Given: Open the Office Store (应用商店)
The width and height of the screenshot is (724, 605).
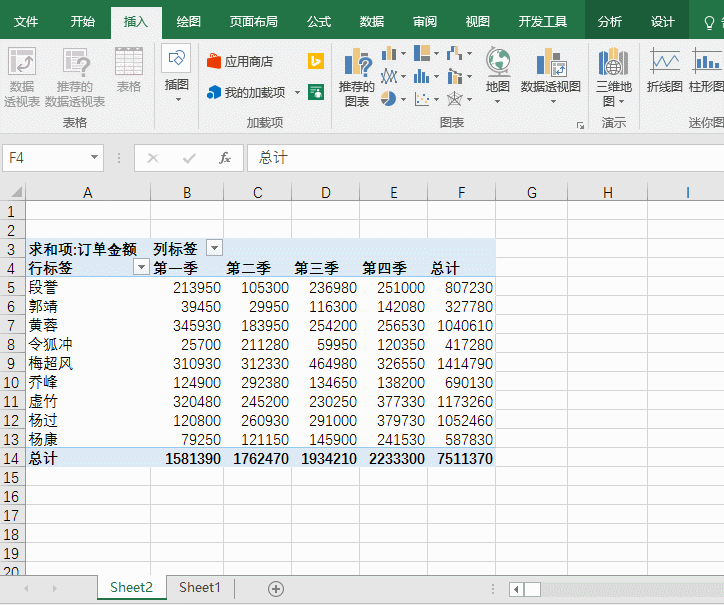Looking at the screenshot, I should [x=240, y=61].
